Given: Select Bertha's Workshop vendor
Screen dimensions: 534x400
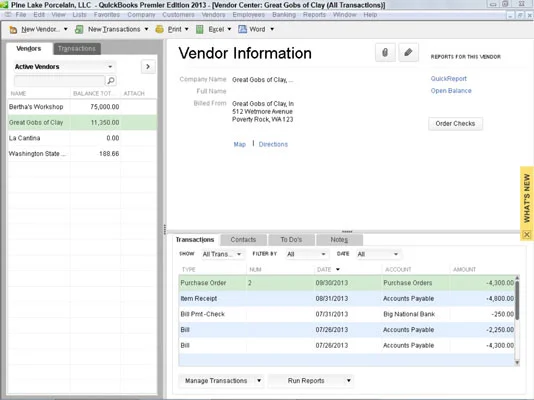Looking at the screenshot, I should 82,107.
